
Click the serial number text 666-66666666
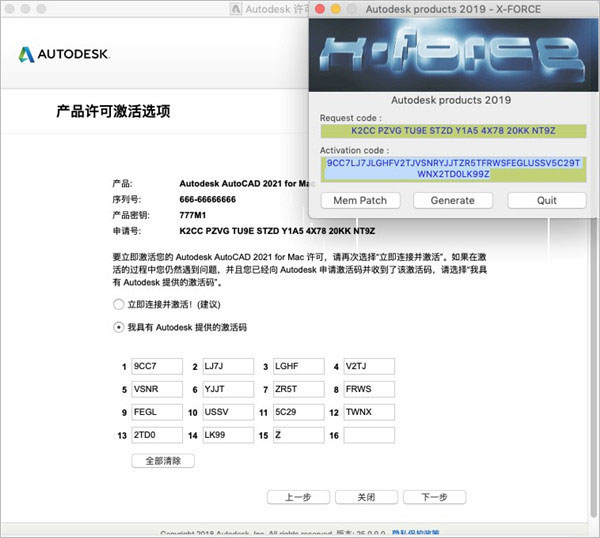click(x=207, y=199)
